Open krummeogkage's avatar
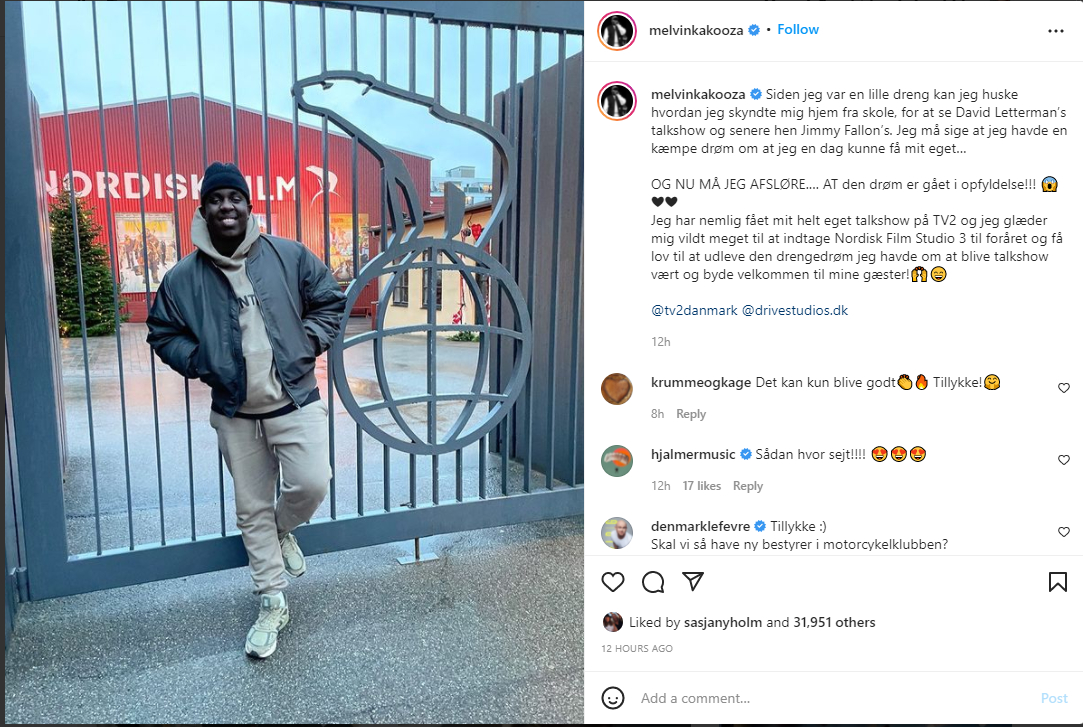 click(x=617, y=389)
